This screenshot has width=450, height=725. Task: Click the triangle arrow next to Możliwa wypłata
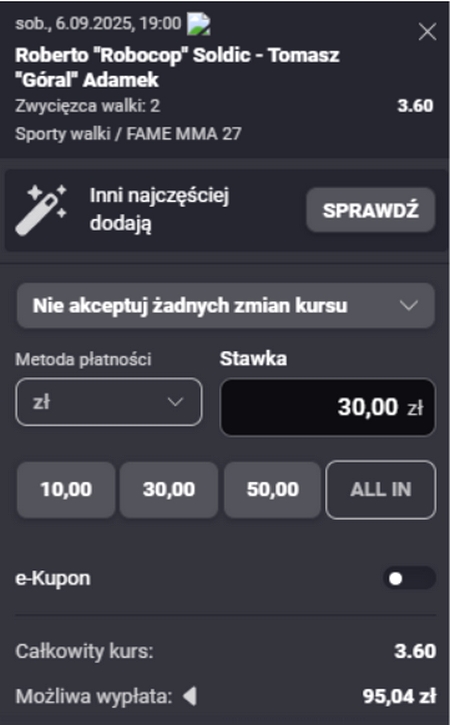coord(190,696)
